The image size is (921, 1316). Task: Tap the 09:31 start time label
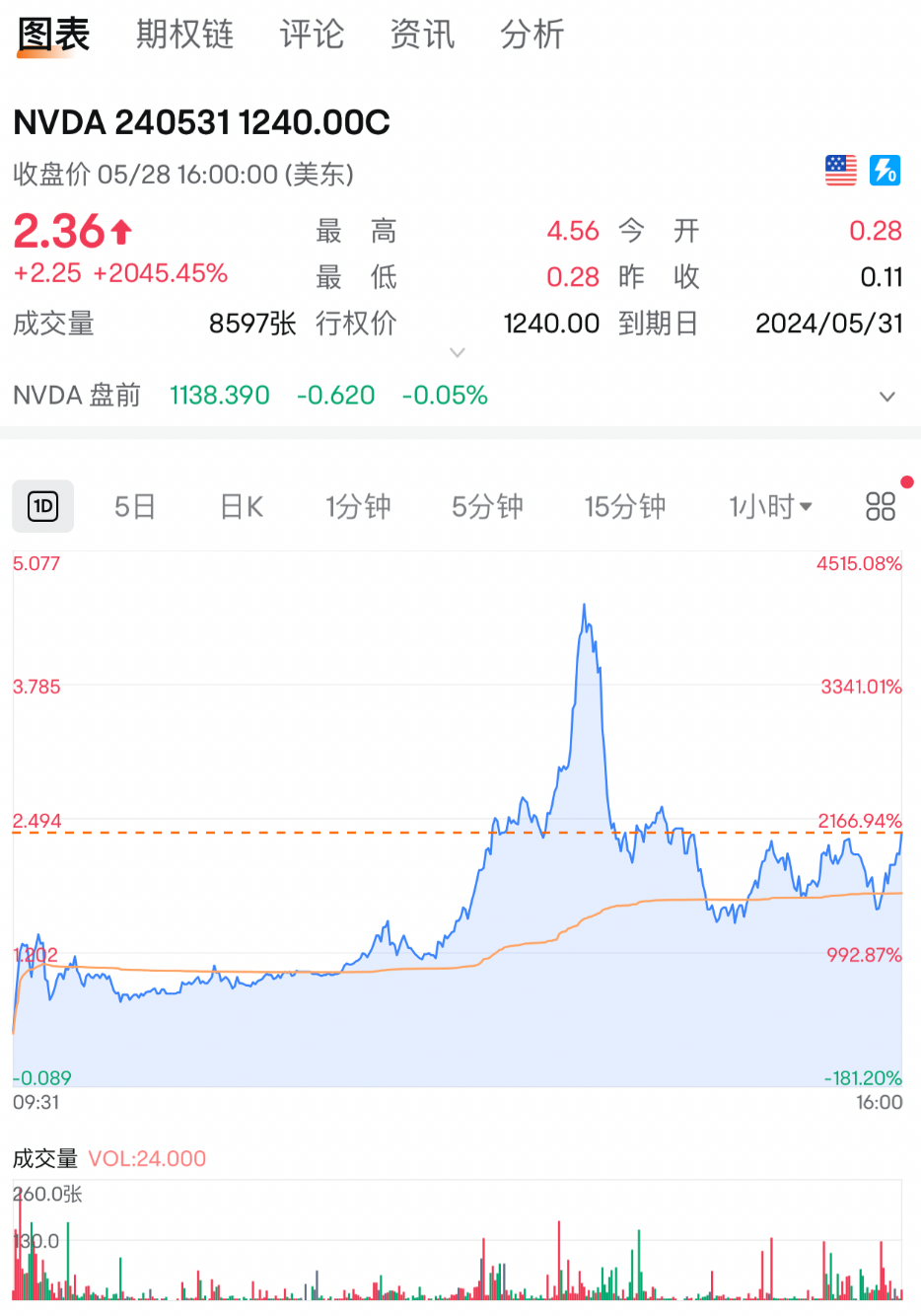click(x=36, y=1103)
